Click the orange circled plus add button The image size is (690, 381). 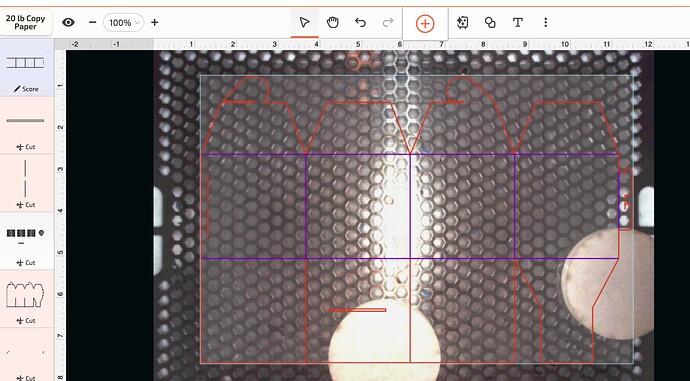[x=425, y=23]
